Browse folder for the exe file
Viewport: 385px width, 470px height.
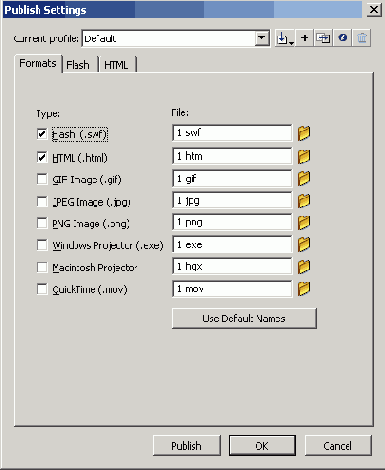304,244
